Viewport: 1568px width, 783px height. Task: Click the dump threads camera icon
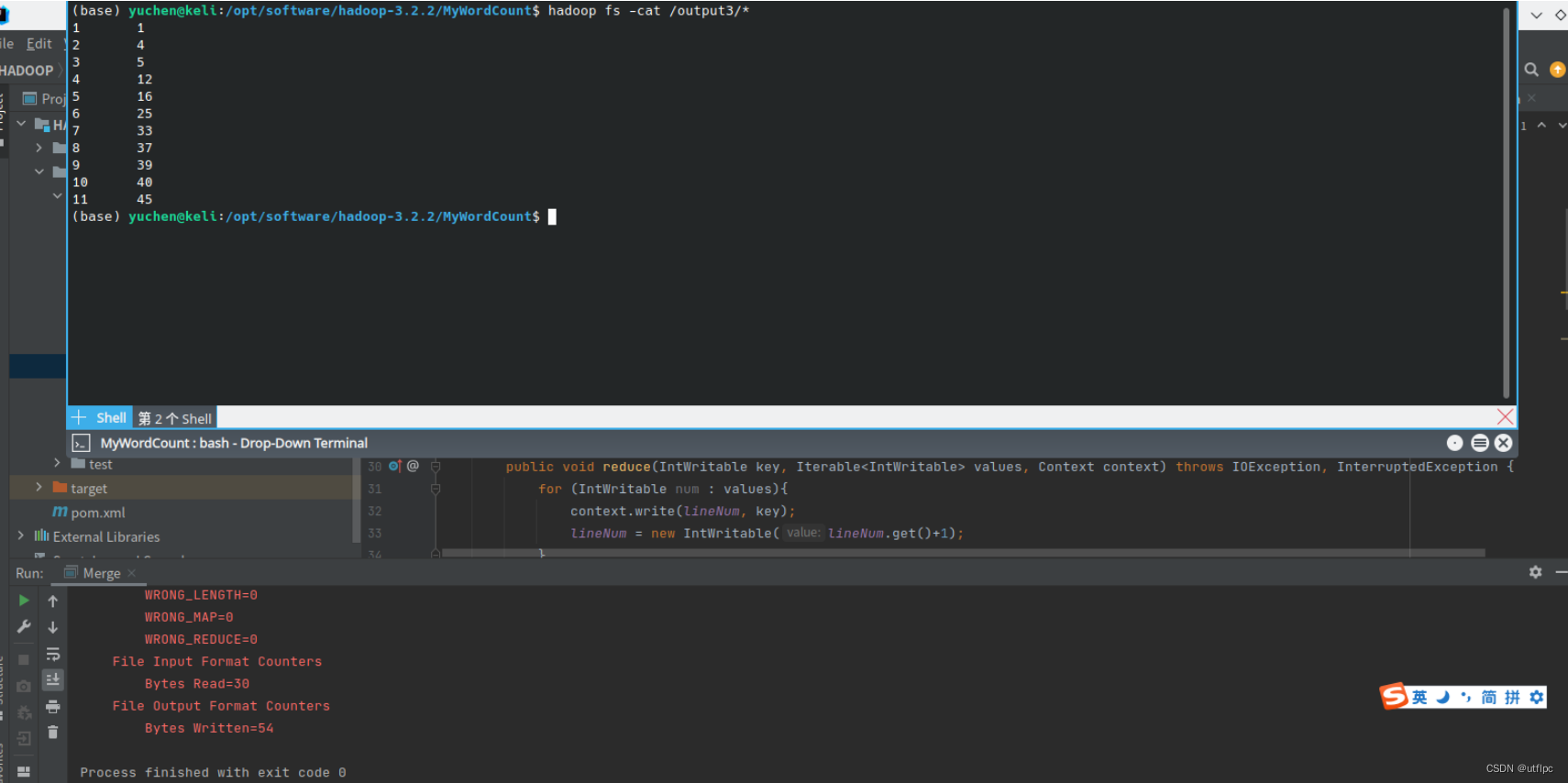tap(24, 686)
